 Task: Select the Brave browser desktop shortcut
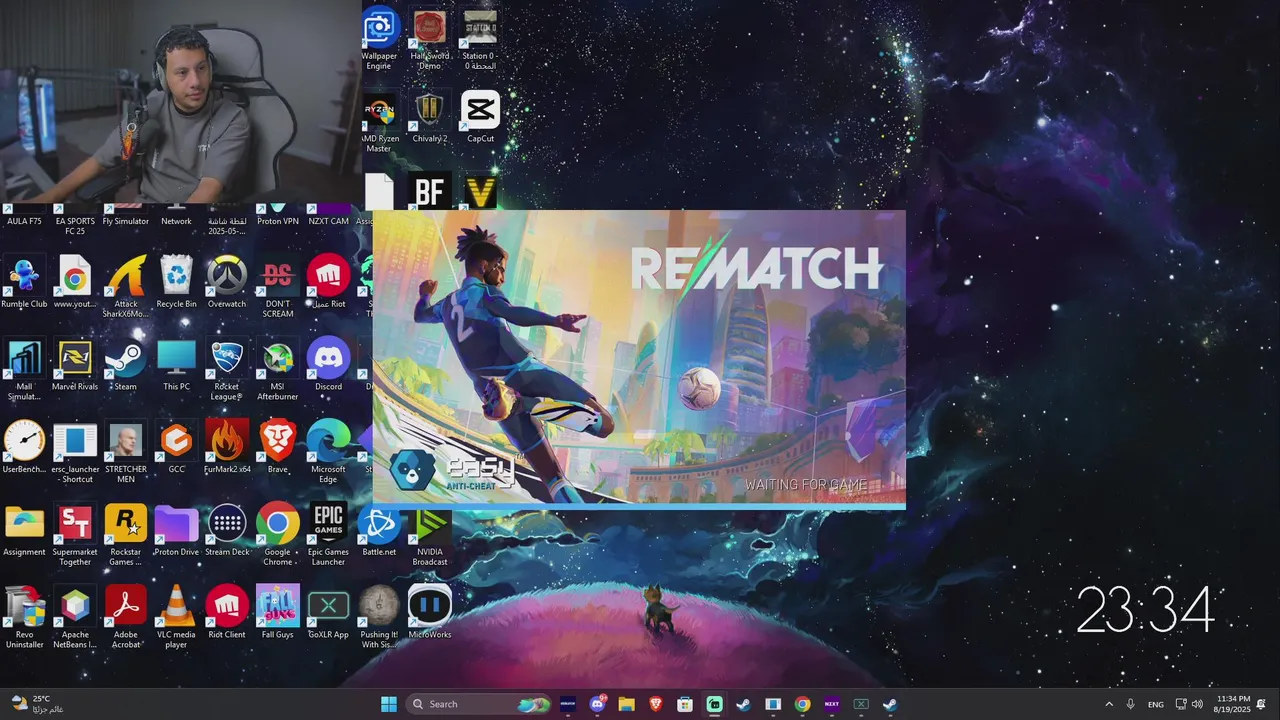[x=277, y=448]
